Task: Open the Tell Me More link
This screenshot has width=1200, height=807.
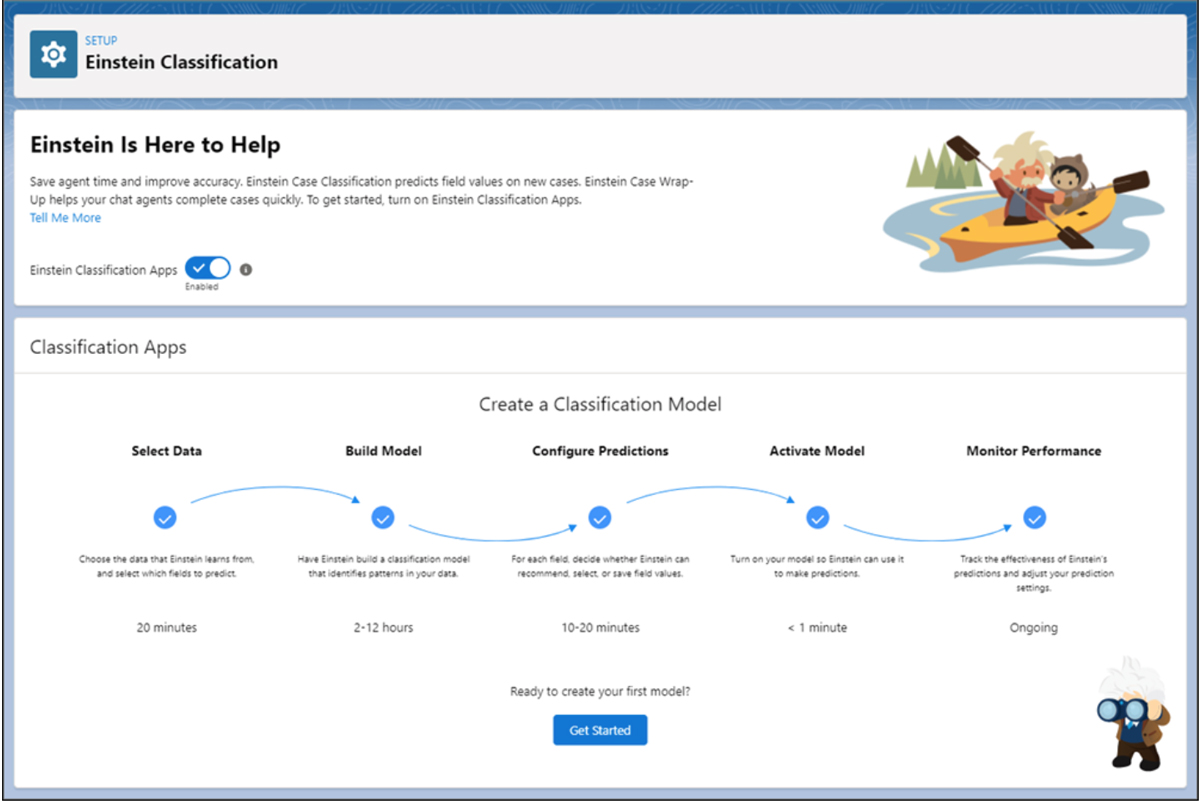Action: coord(65,218)
